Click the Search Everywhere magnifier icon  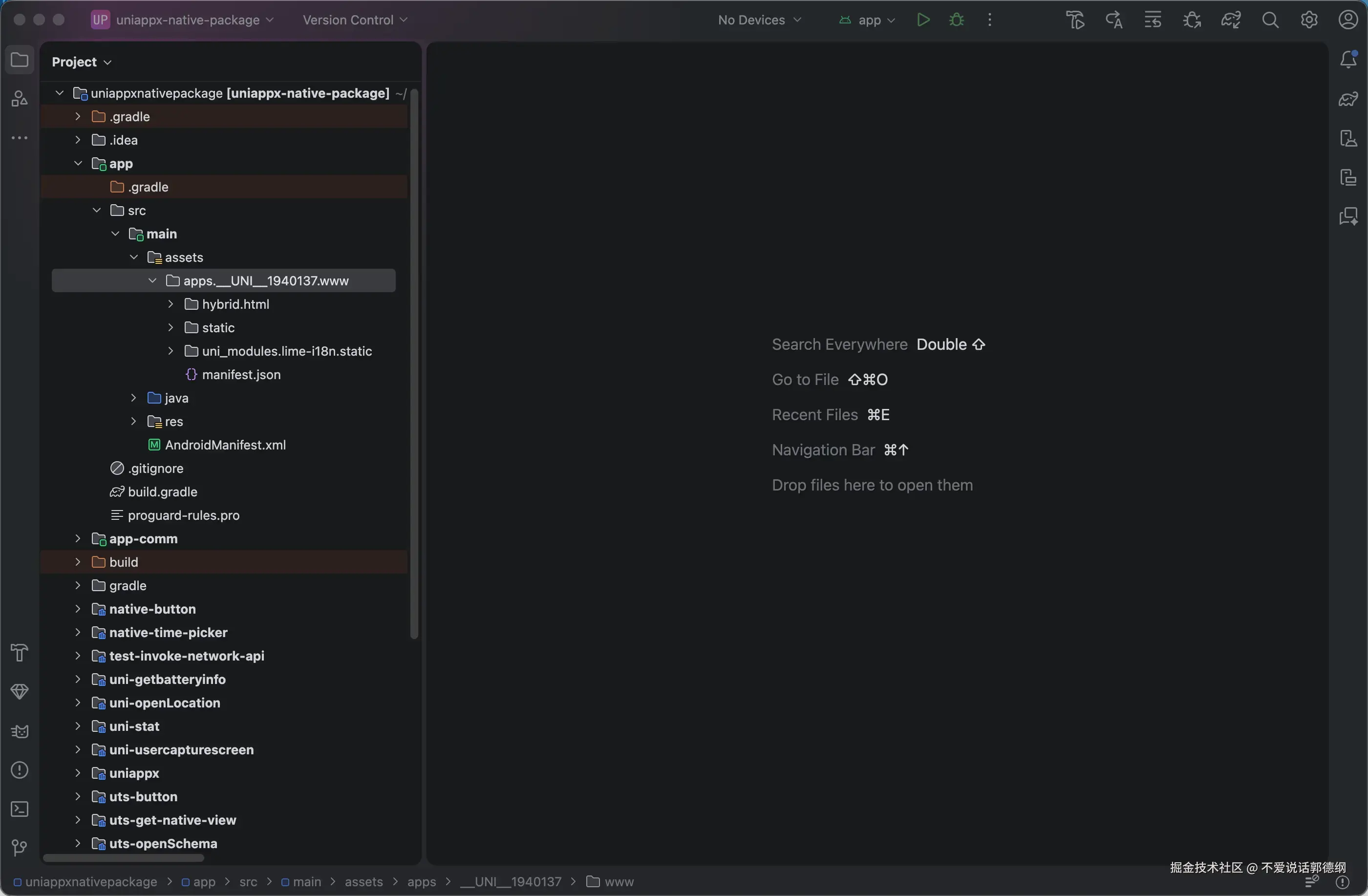(1270, 20)
